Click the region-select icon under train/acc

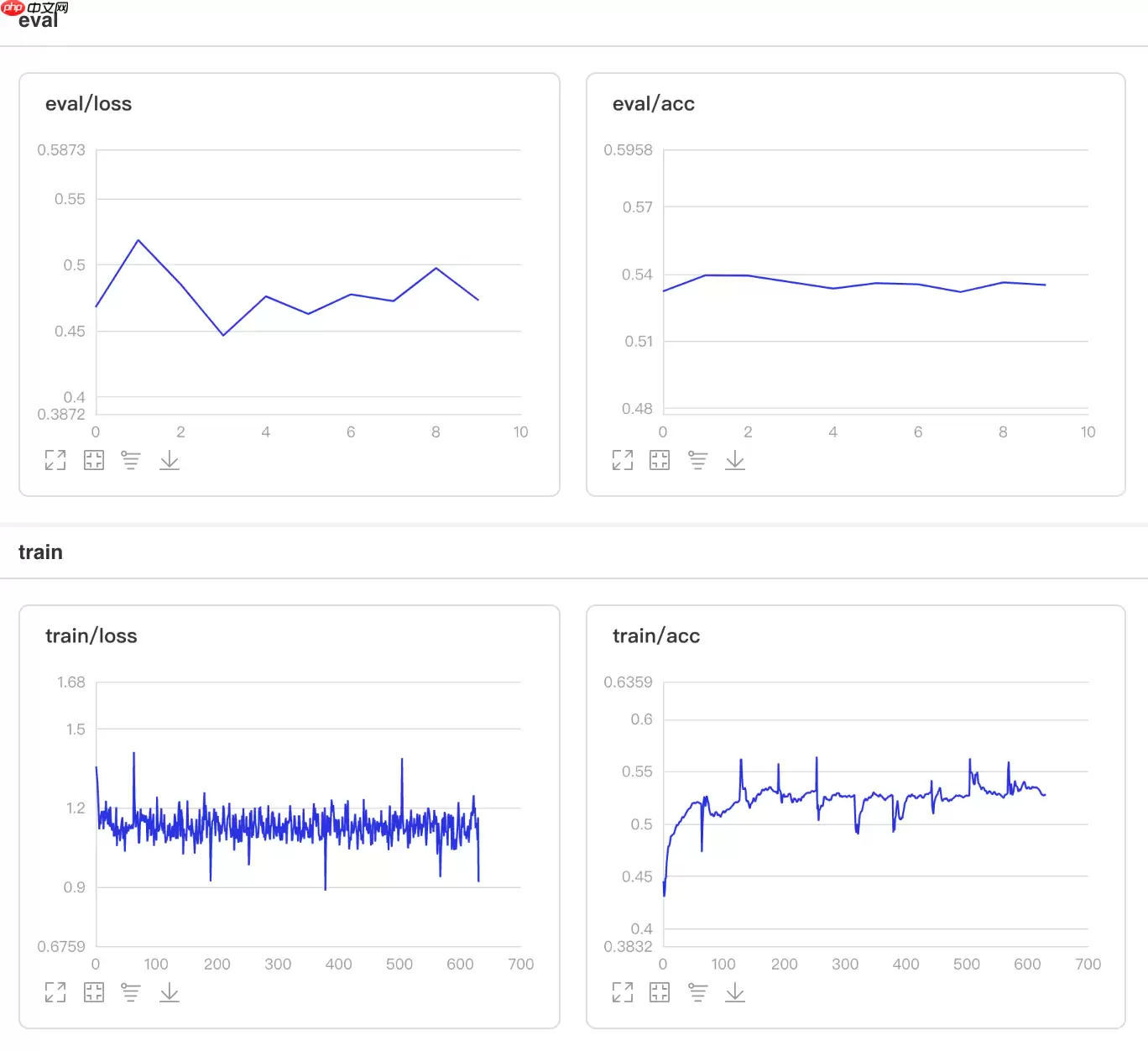(x=660, y=992)
